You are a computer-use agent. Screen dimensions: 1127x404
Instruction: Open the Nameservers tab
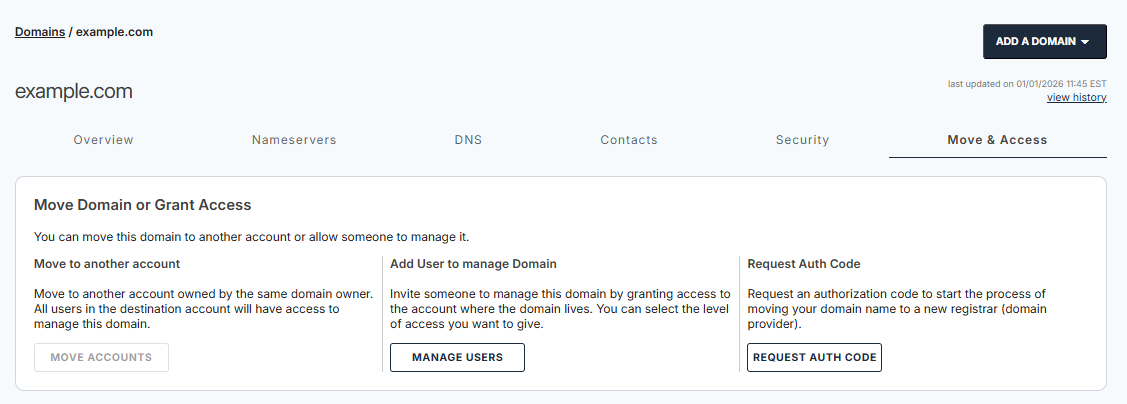click(x=294, y=140)
